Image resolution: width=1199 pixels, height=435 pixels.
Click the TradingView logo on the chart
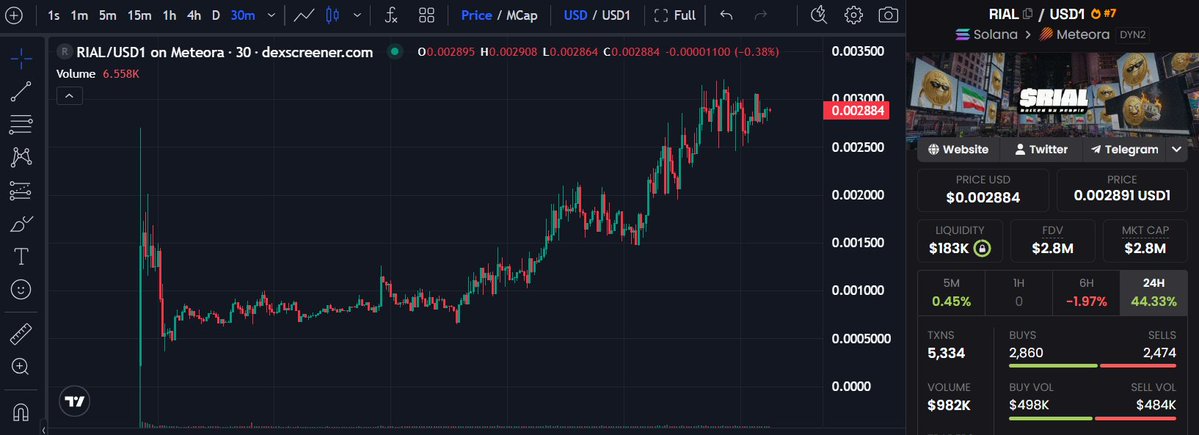click(x=75, y=401)
